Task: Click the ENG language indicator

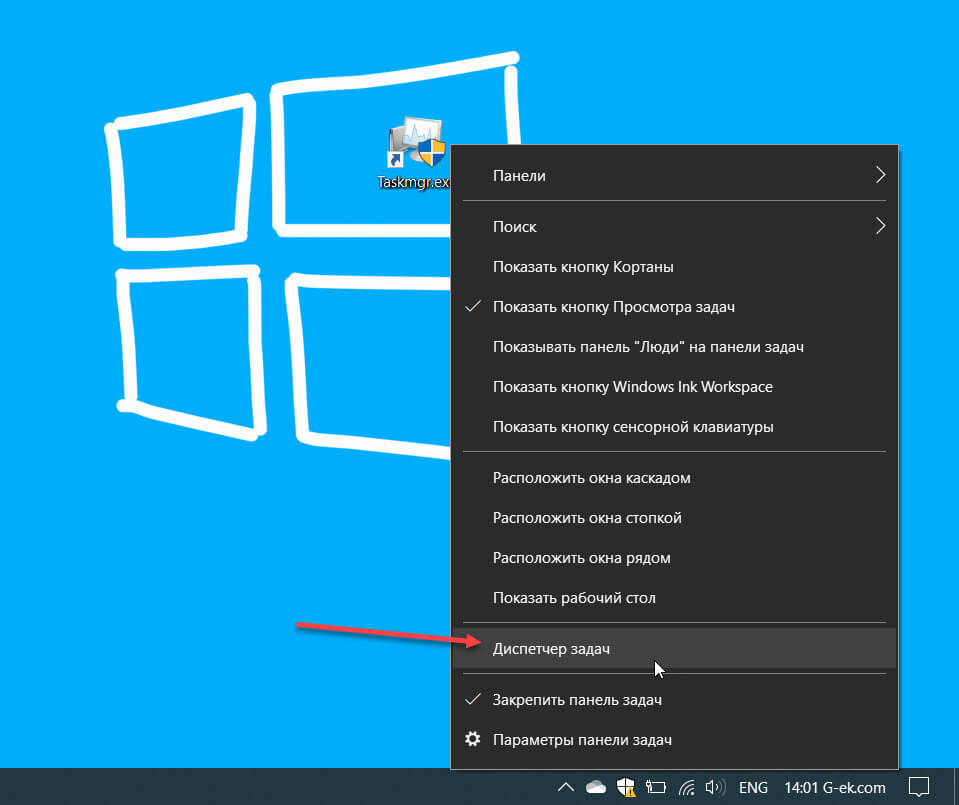Action: pyautogui.click(x=753, y=787)
